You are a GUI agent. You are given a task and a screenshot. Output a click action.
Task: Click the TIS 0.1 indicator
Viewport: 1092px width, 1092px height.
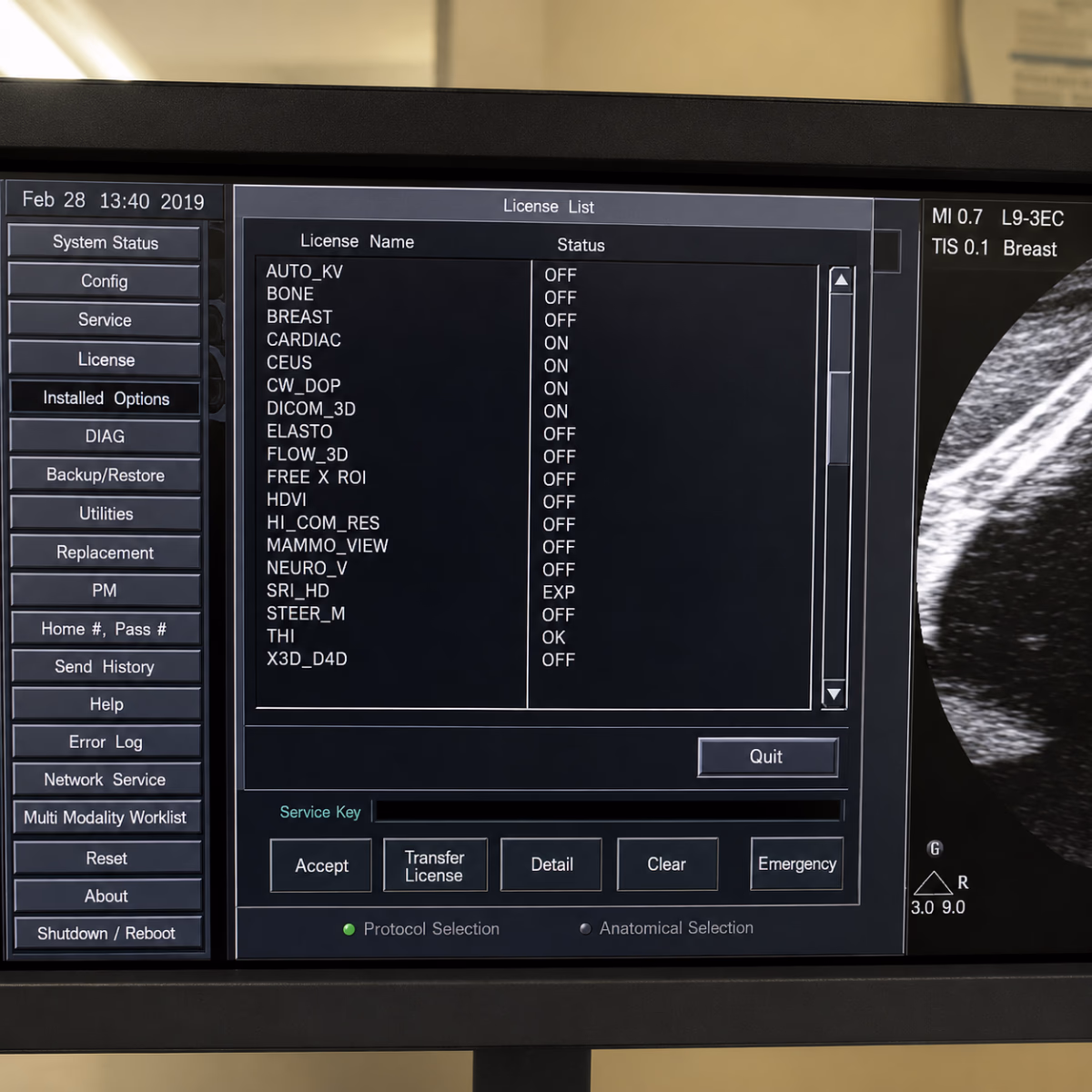coord(959,248)
